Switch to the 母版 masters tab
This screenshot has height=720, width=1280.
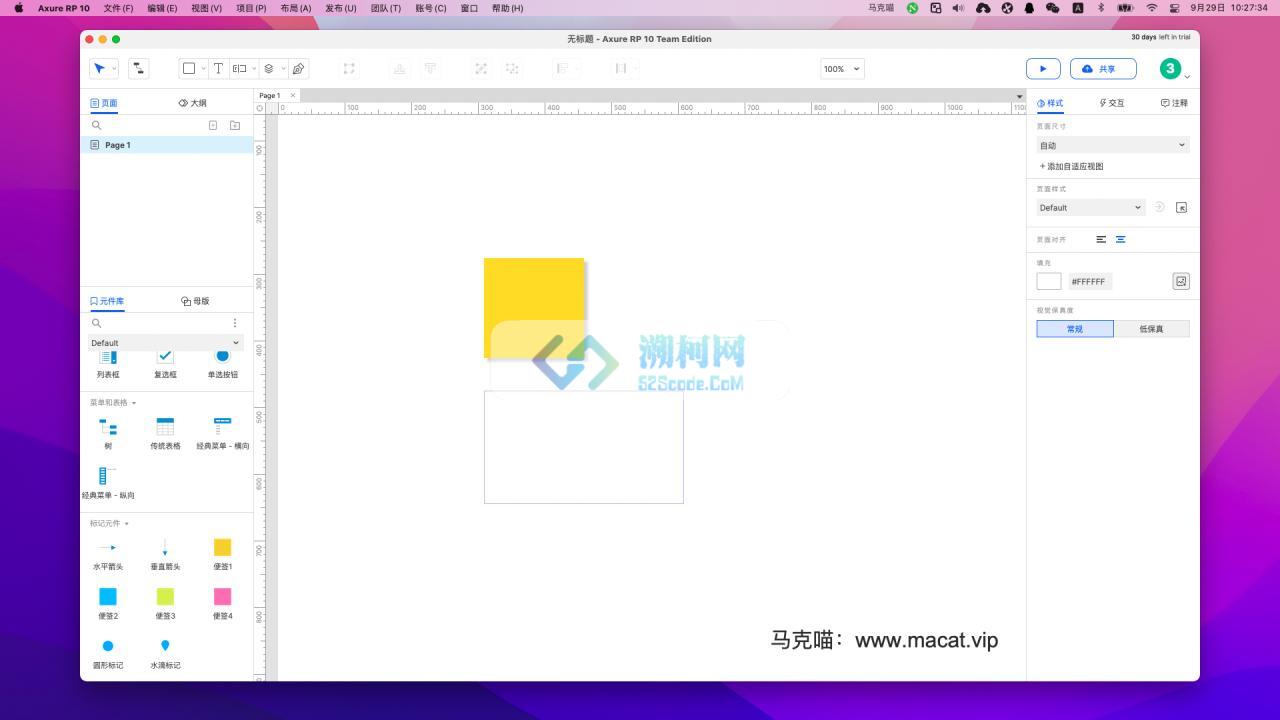pyautogui.click(x=195, y=301)
